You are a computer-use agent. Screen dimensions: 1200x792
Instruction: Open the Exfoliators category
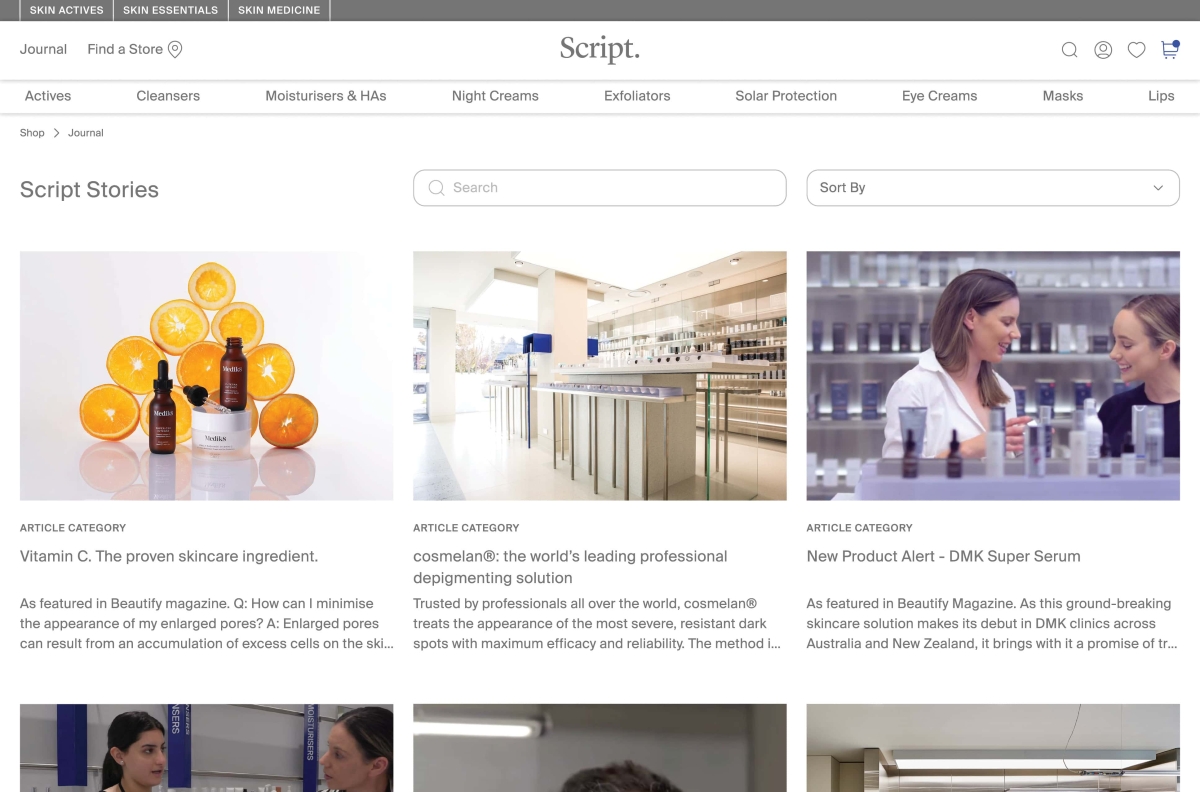point(637,96)
